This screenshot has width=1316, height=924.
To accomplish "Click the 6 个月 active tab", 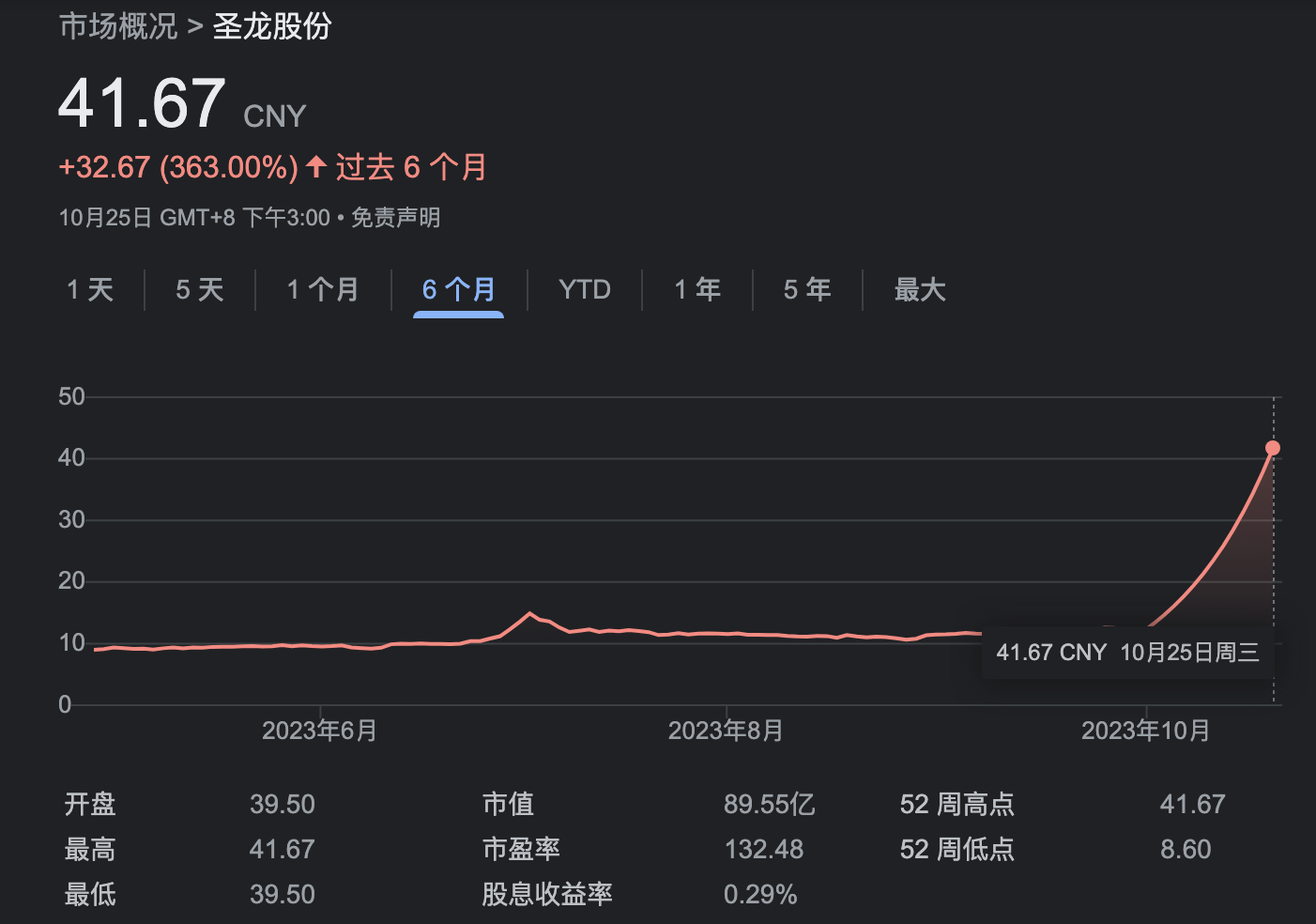I will tap(458, 289).
